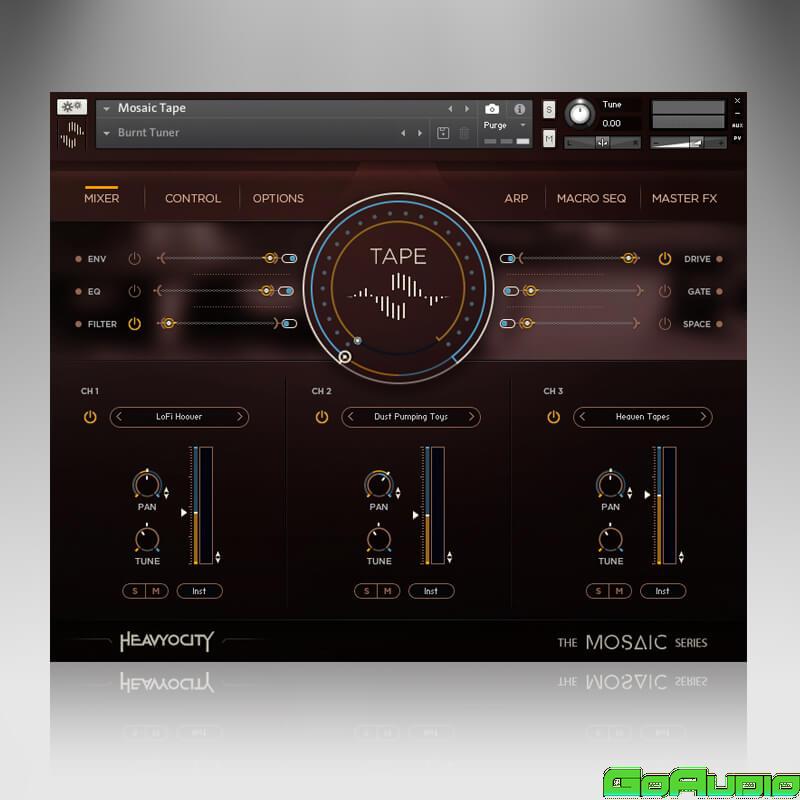Click the CH 1 Inst button

click(199, 591)
